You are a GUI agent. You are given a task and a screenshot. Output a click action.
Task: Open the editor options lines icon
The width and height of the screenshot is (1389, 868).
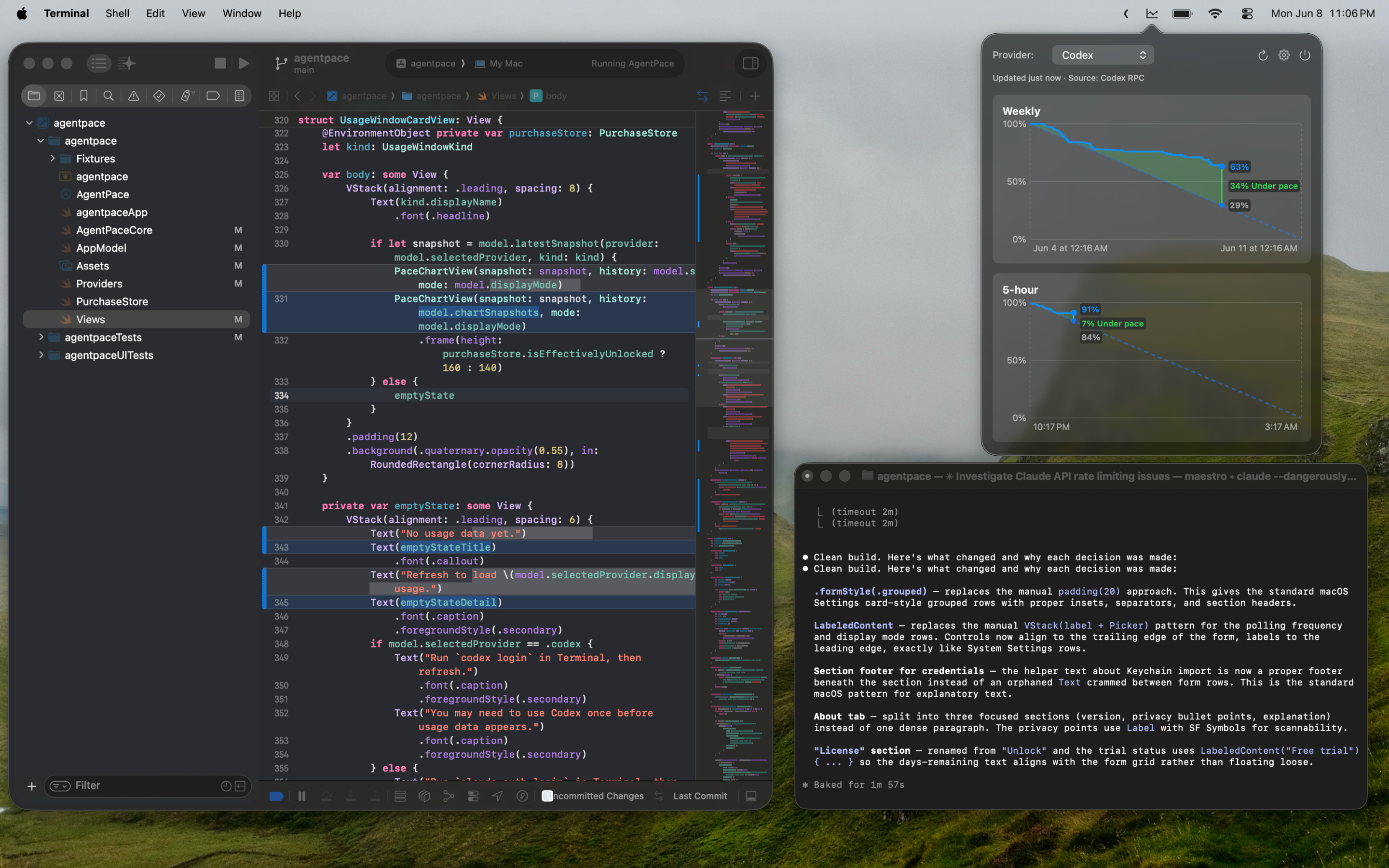725,96
